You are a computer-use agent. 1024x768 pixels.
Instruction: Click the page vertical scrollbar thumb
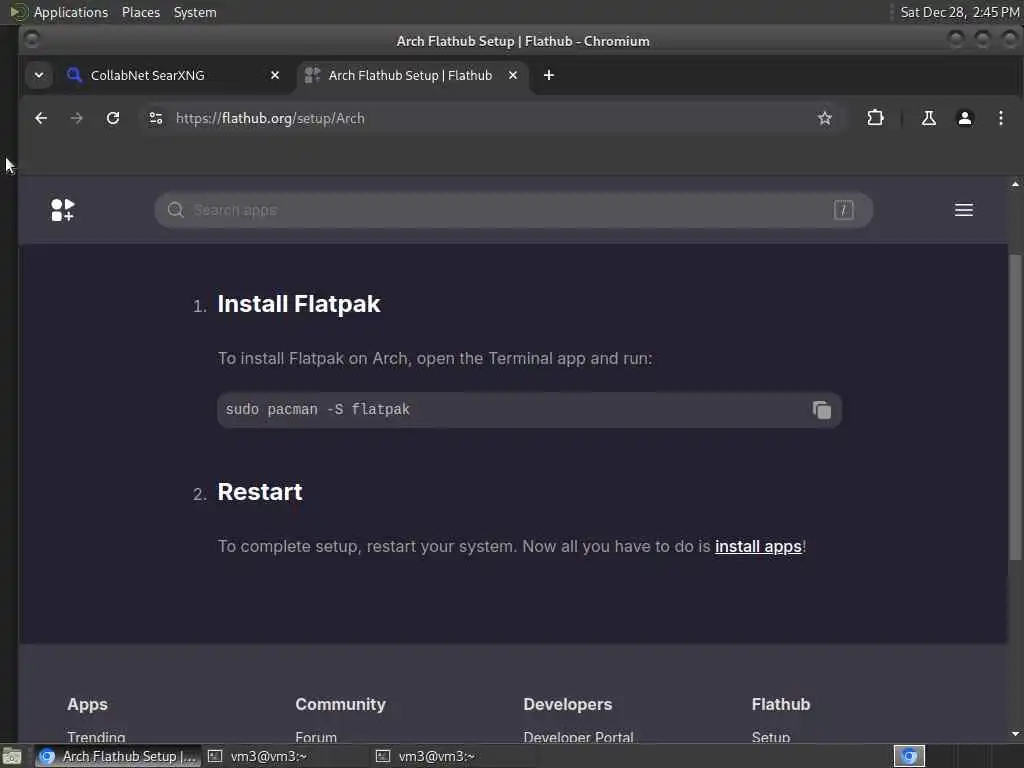coord(1015,406)
